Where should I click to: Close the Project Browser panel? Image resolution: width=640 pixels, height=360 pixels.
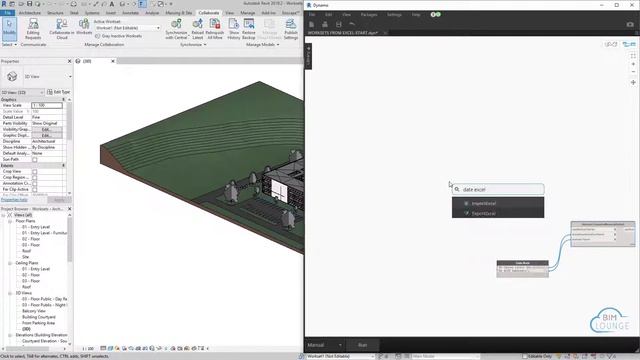[69, 209]
